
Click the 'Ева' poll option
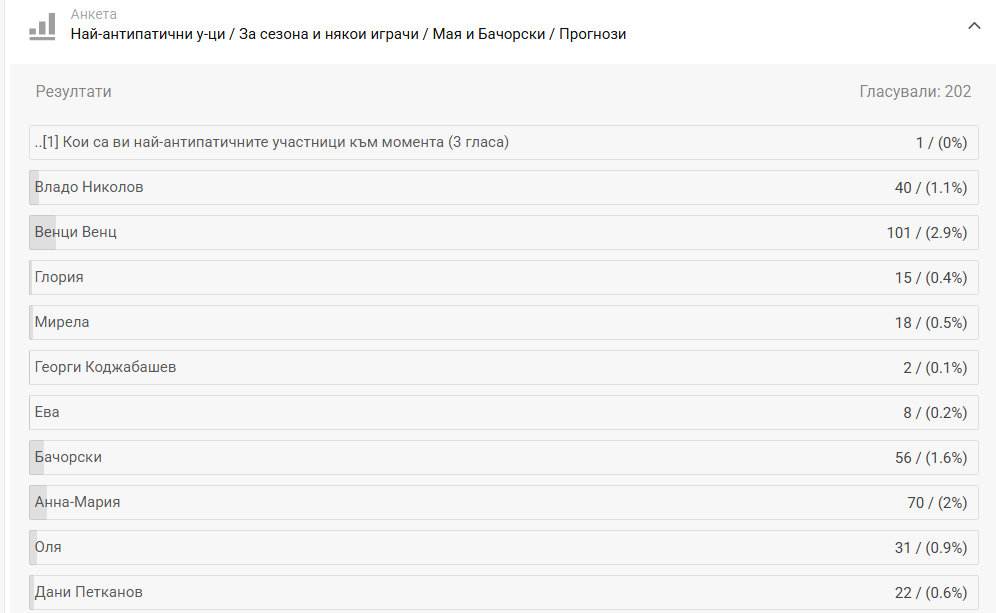(x=47, y=412)
